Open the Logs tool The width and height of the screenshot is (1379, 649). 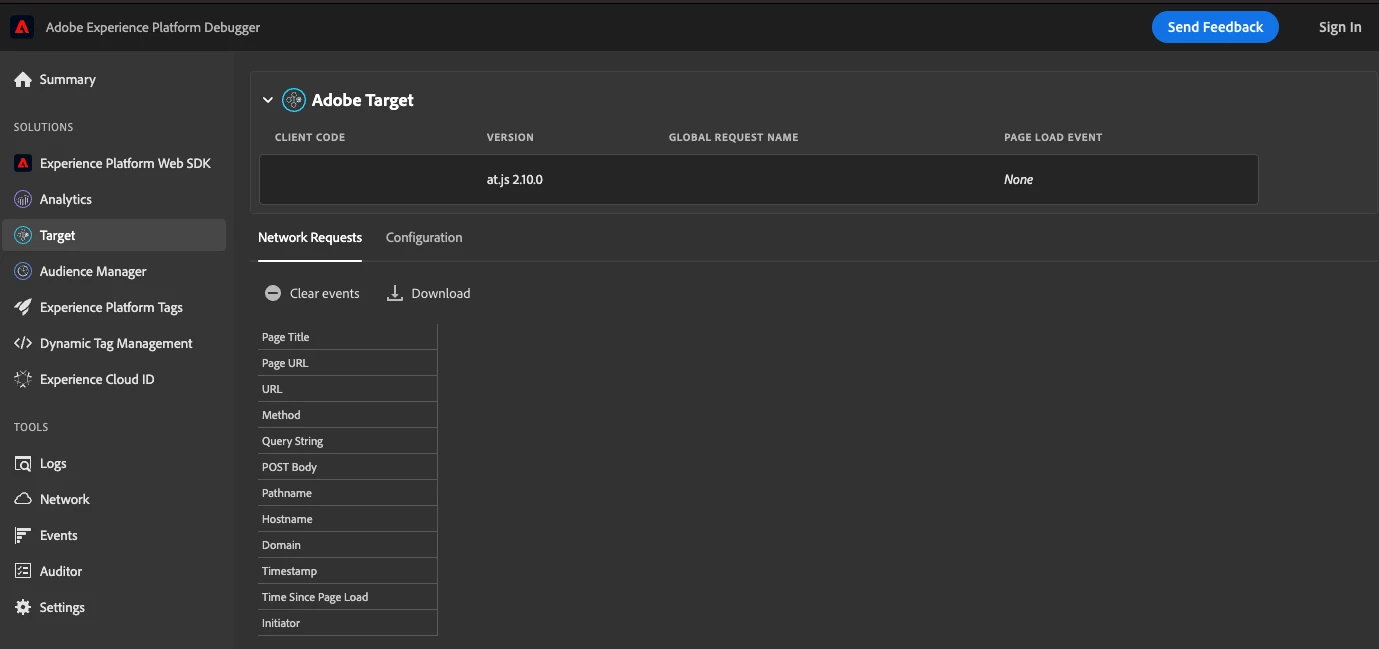pyautogui.click(x=114, y=464)
